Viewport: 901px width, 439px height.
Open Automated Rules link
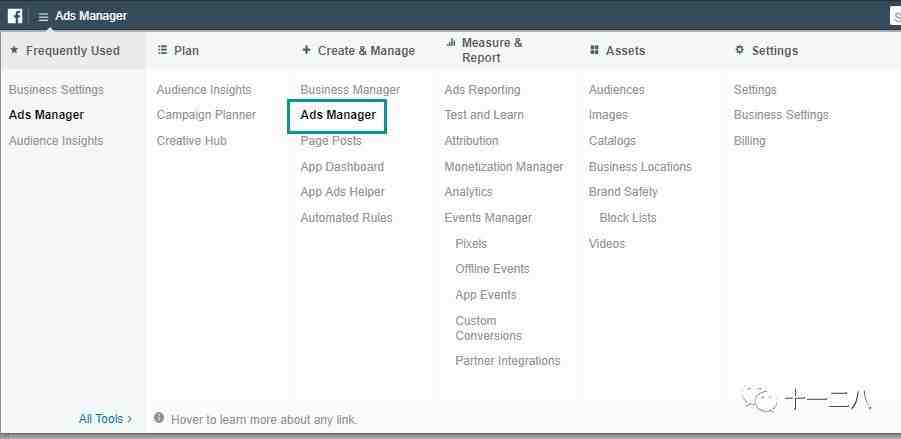(x=346, y=218)
